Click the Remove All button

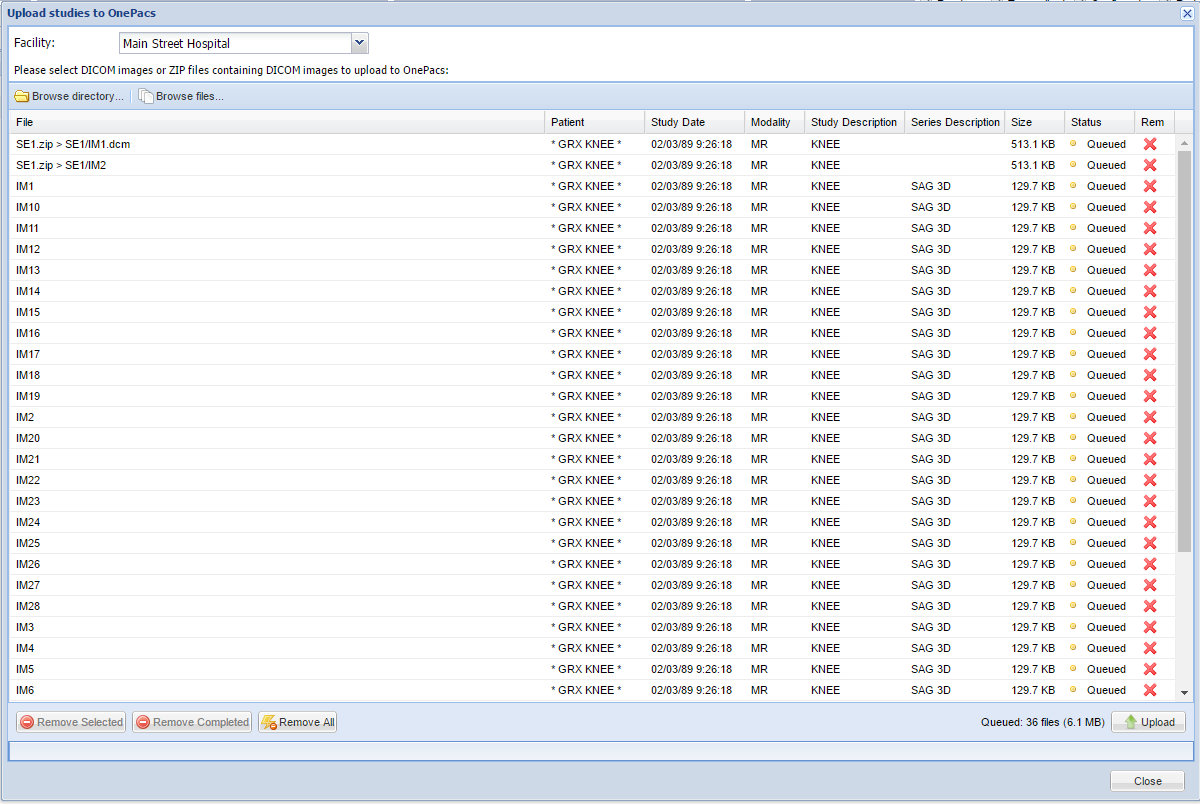coord(298,722)
